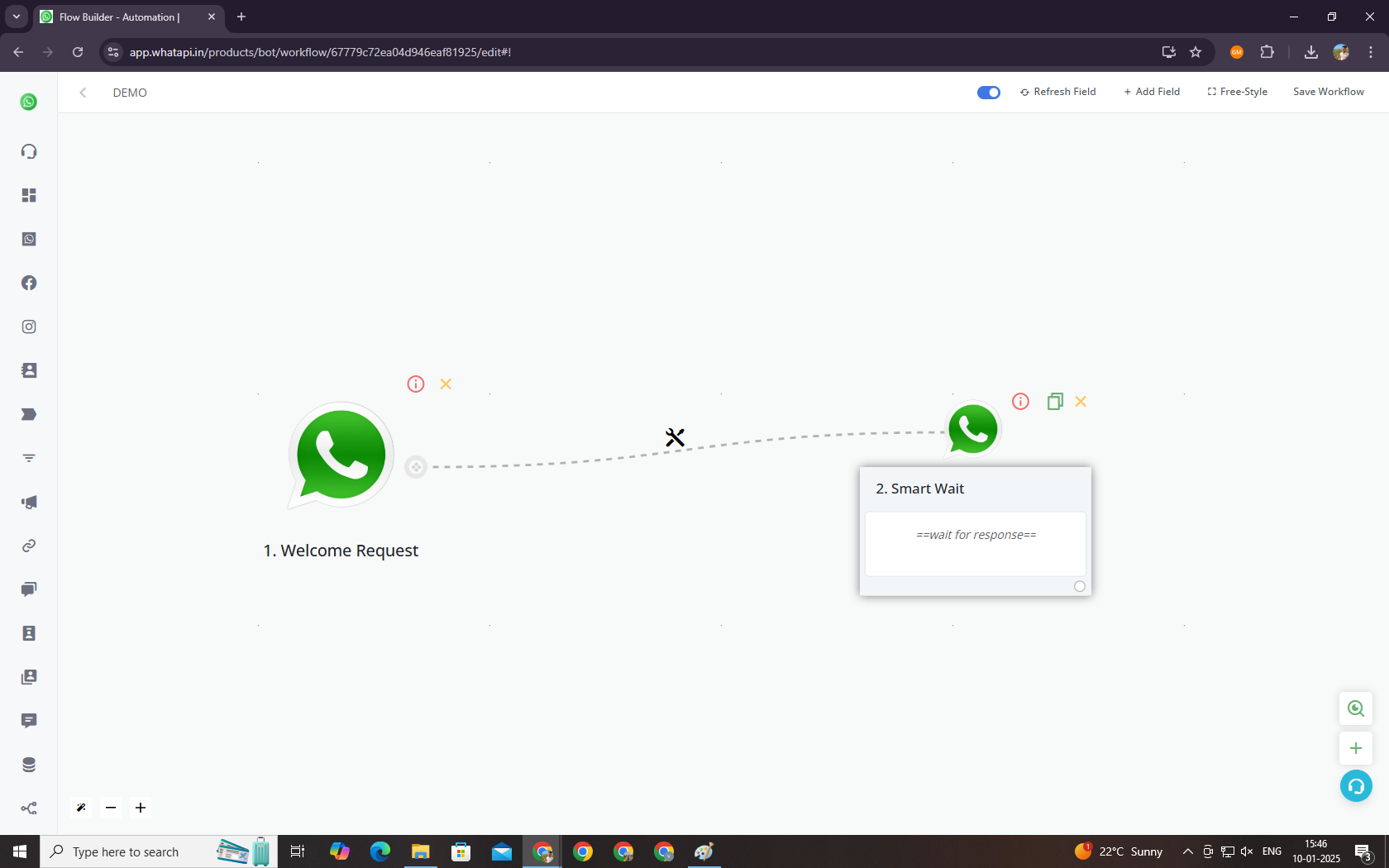Click the Welcome Request output connector
This screenshot has height=868, width=1389.
(x=416, y=467)
